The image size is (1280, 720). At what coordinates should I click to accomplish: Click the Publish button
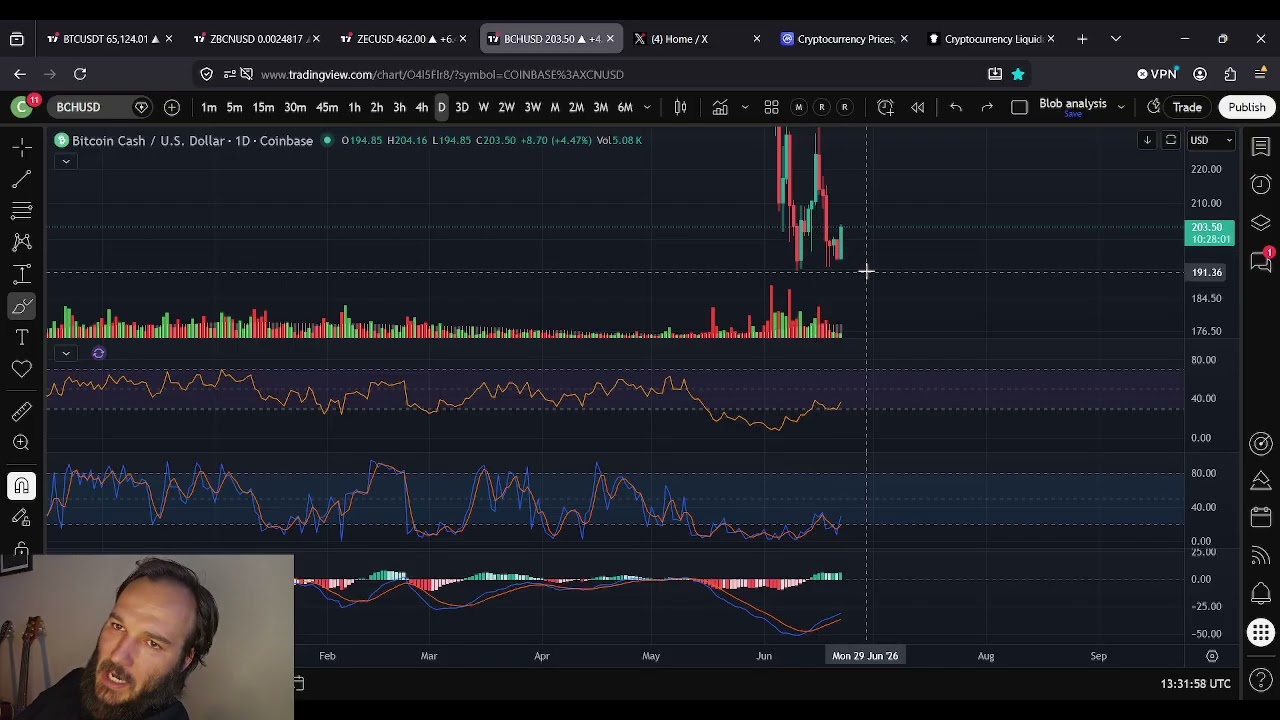tap(1247, 107)
